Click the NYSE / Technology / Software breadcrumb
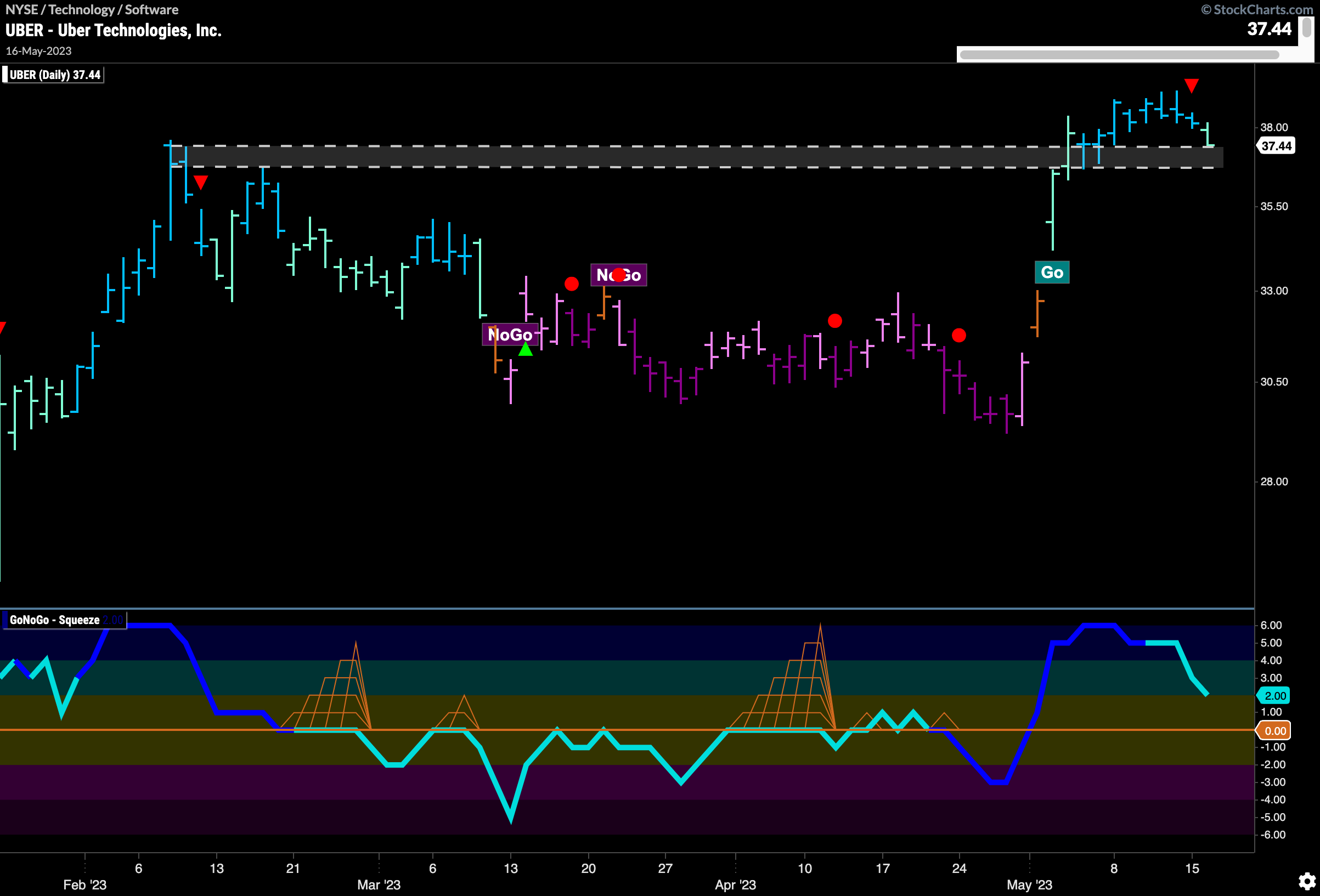Screen dimensions: 1320x896 coord(92,9)
